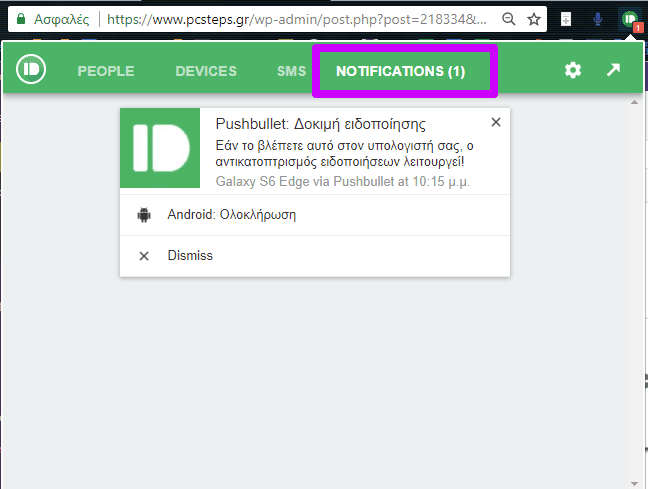Click the Android robot icon
This screenshot has width=648, height=489.
[144, 215]
